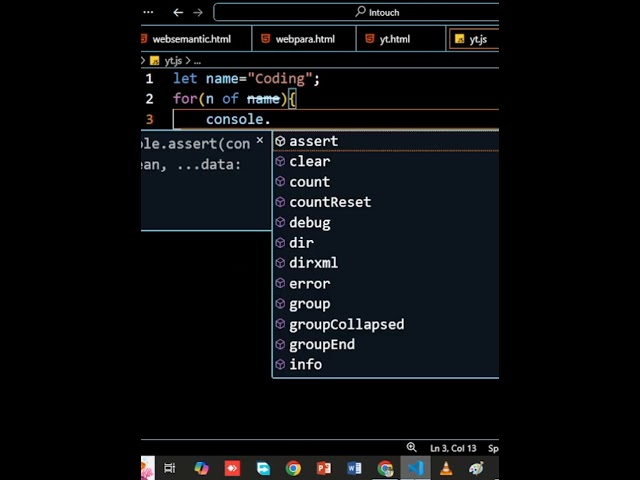Open PowerPoint from taskbar
Screen dimensions: 640x480
tap(324, 468)
